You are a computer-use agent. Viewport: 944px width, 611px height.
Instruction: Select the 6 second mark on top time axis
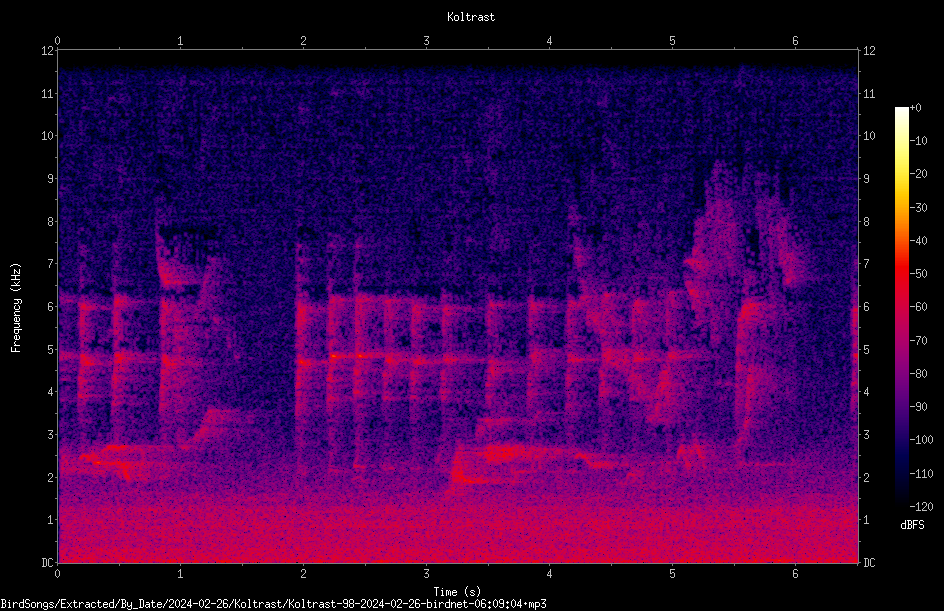point(795,41)
